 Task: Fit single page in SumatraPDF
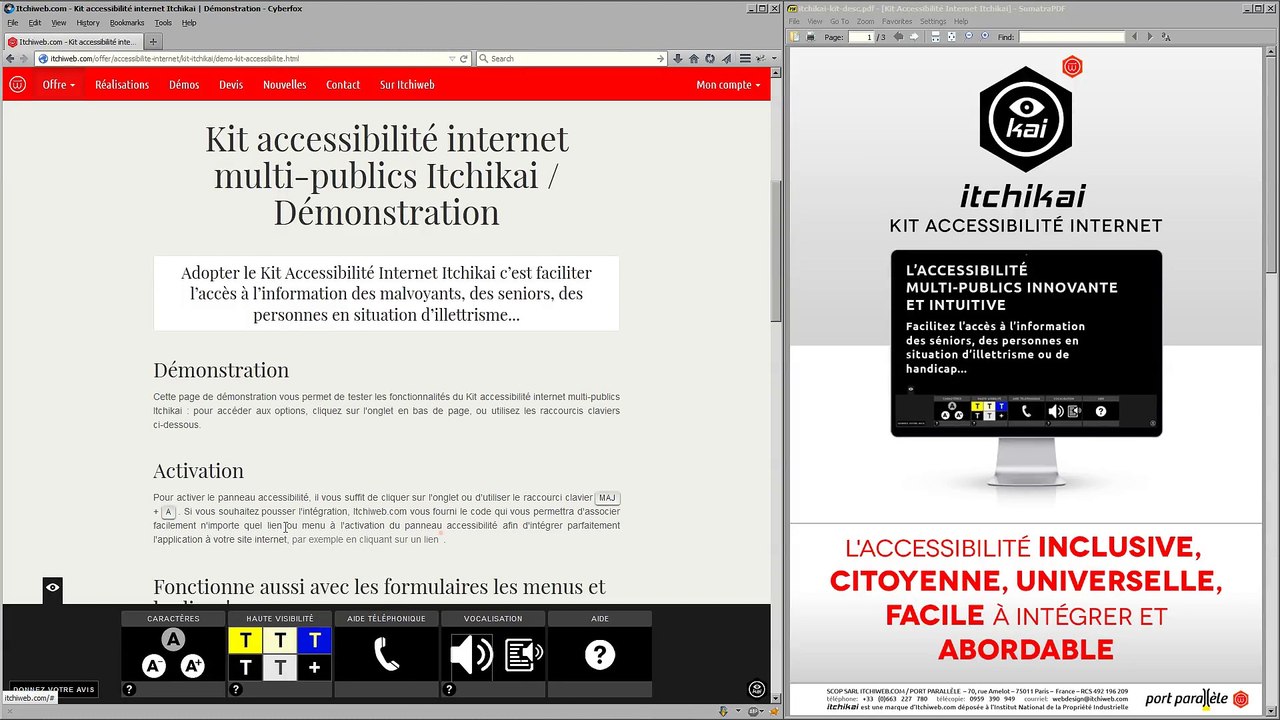[952, 37]
